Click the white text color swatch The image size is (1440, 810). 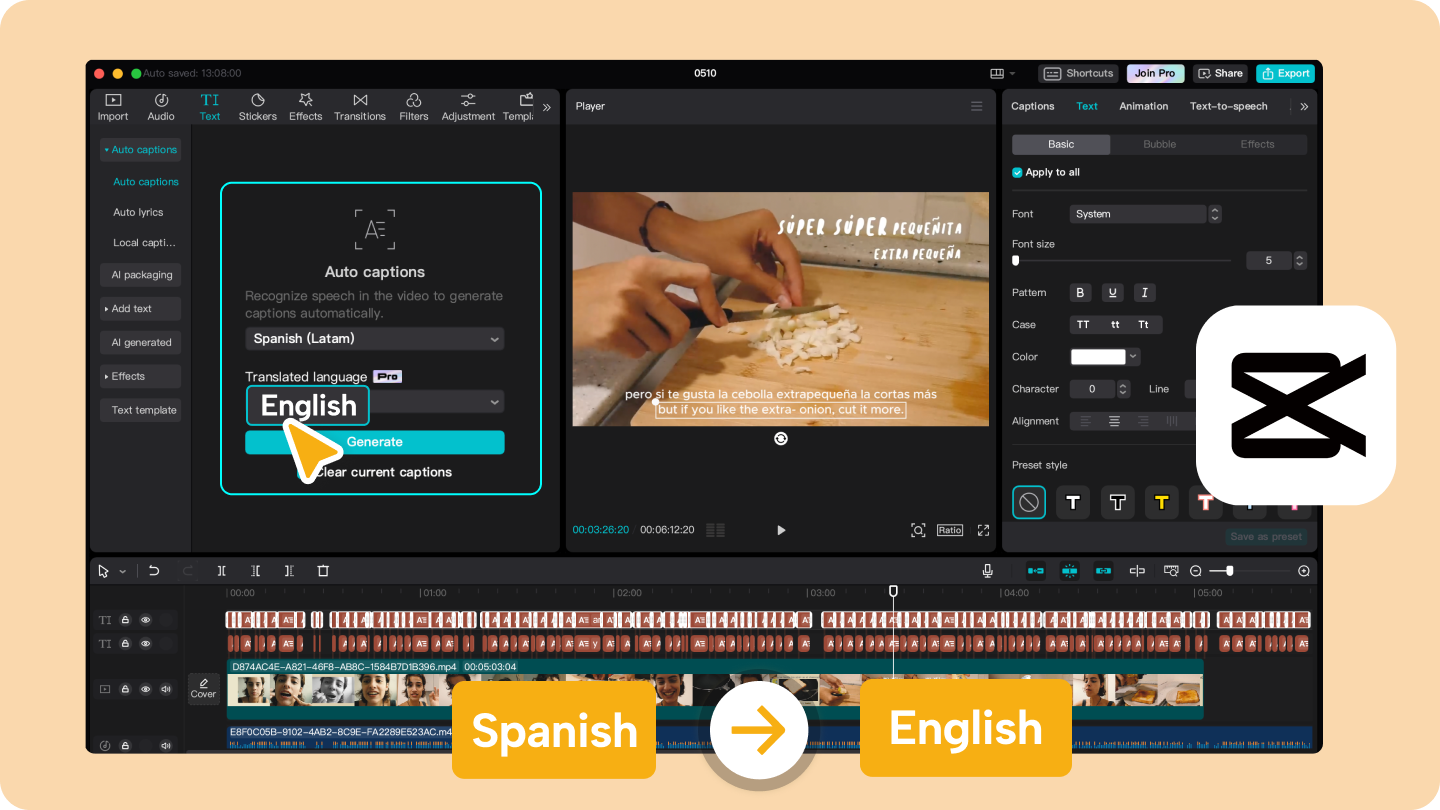click(1100, 356)
